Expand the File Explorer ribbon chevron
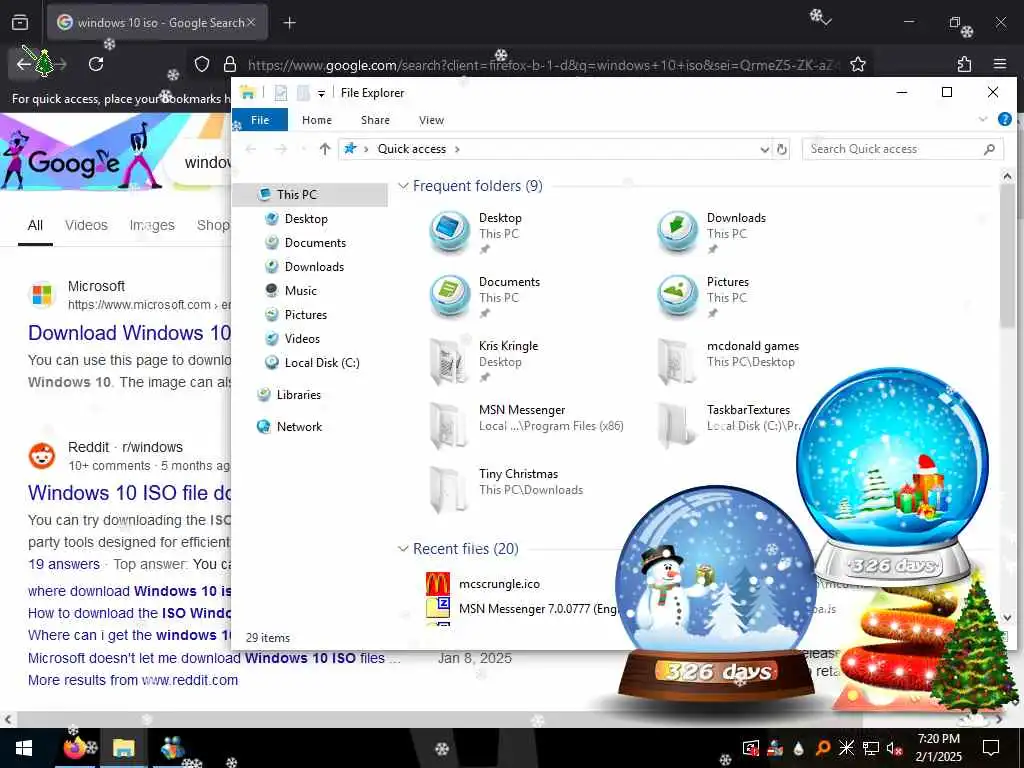Screen dimensions: 1024x768 983,120
